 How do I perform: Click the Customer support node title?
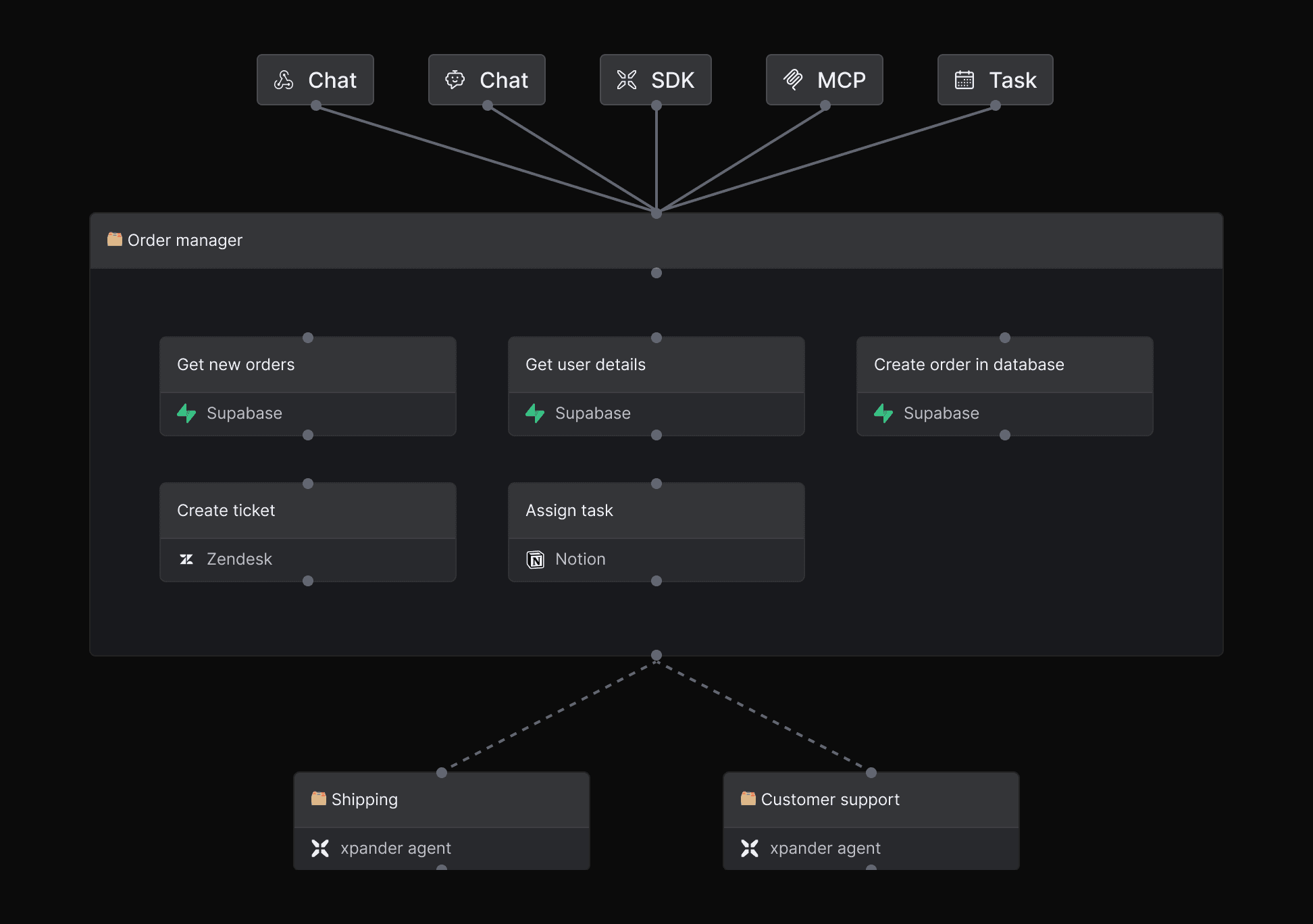[830, 800]
